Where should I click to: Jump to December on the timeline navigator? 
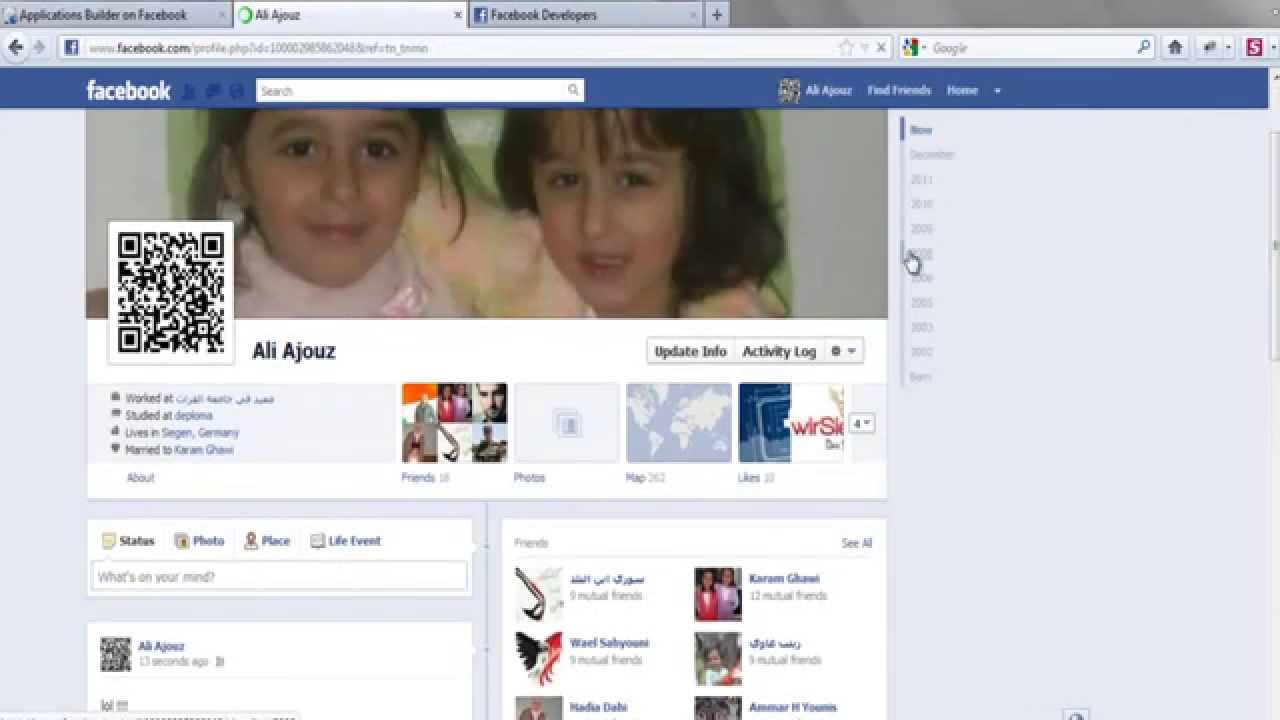pyautogui.click(x=932, y=155)
